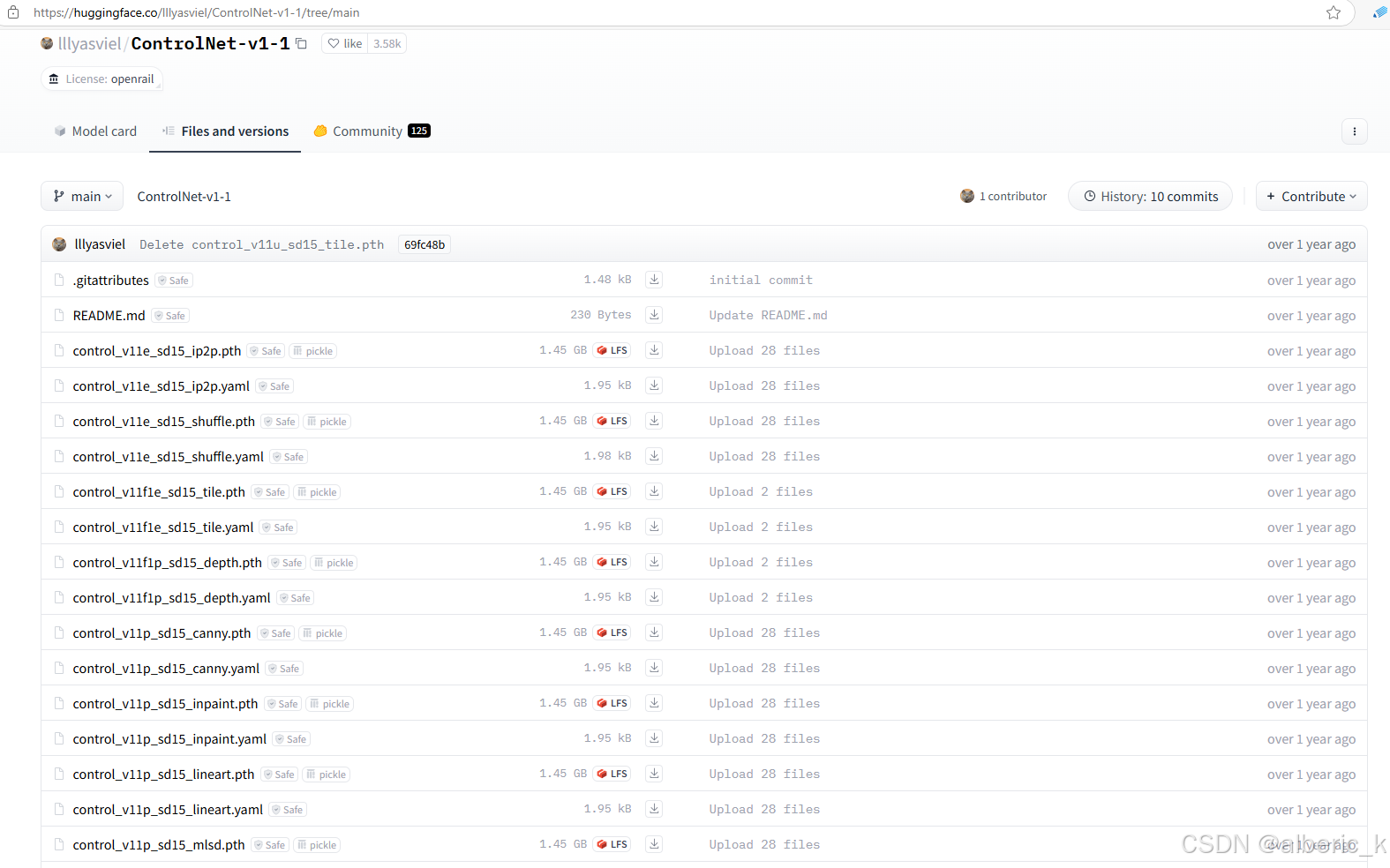Download control_v11e_sd15_ip2p.pth file

pos(654,350)
